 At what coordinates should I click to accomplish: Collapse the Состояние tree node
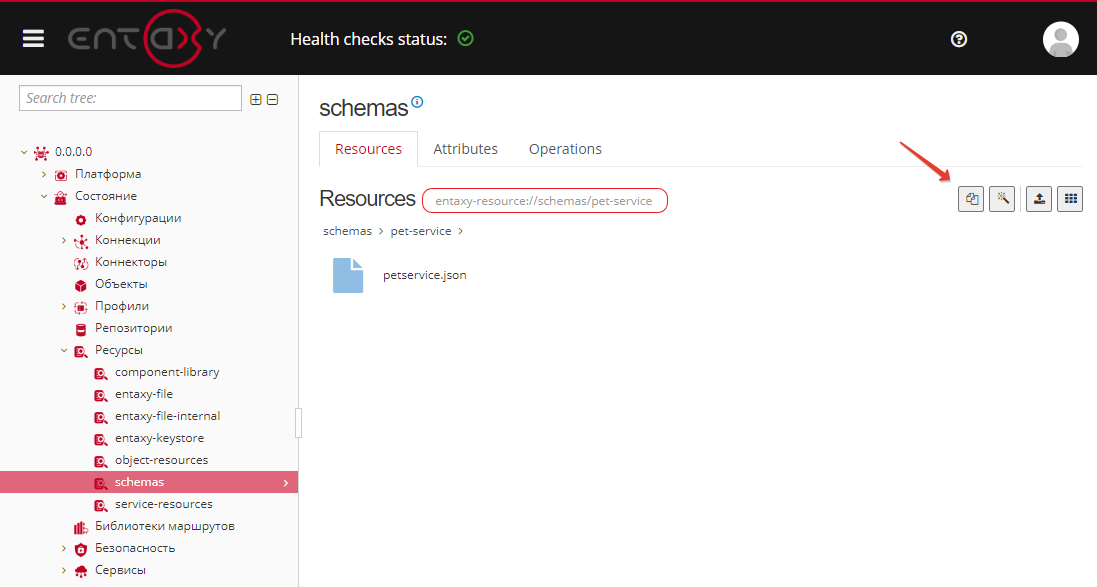(x=44, y=196)
